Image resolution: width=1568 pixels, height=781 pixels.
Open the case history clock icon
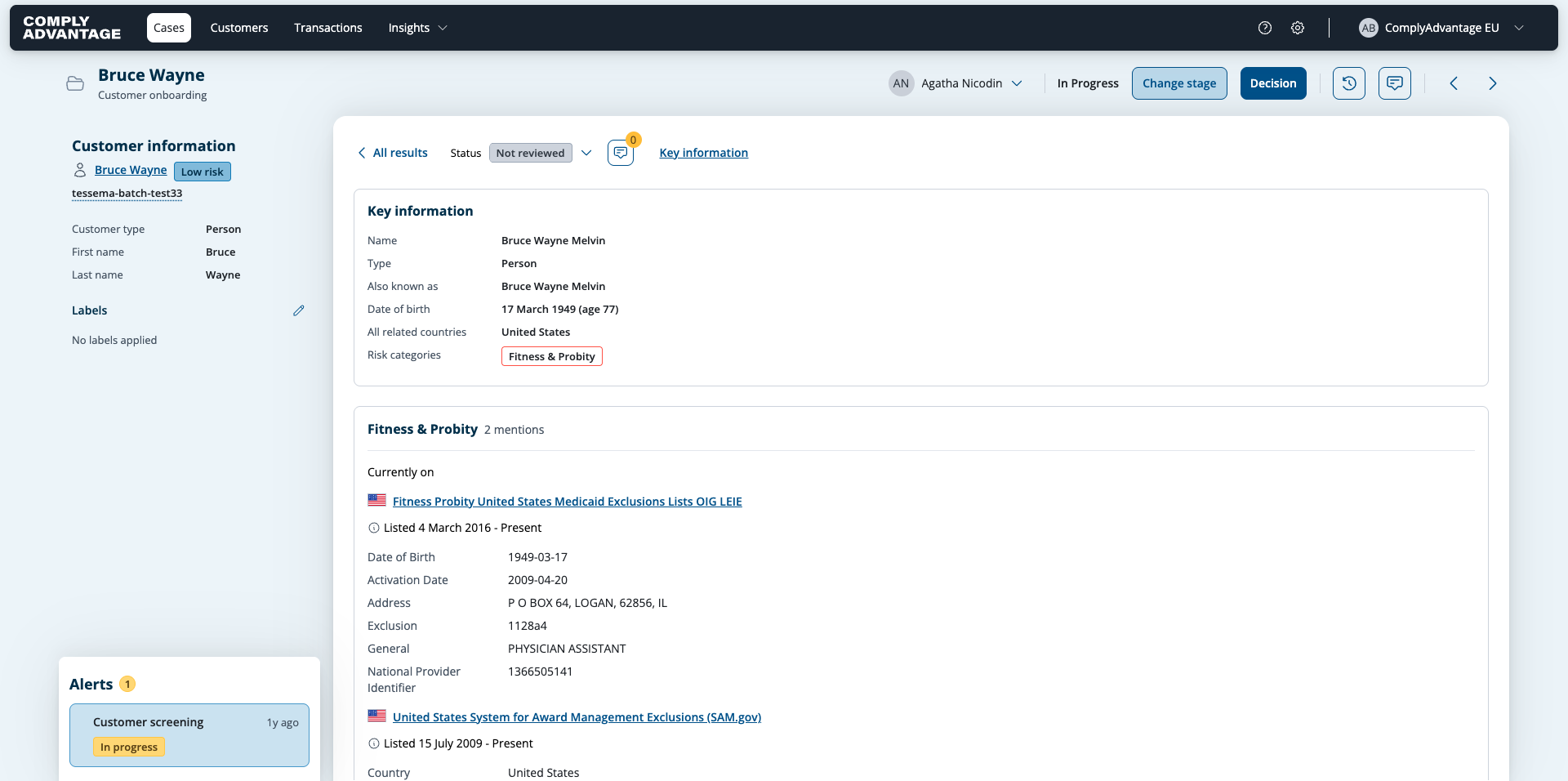(x=1349, y=83)
